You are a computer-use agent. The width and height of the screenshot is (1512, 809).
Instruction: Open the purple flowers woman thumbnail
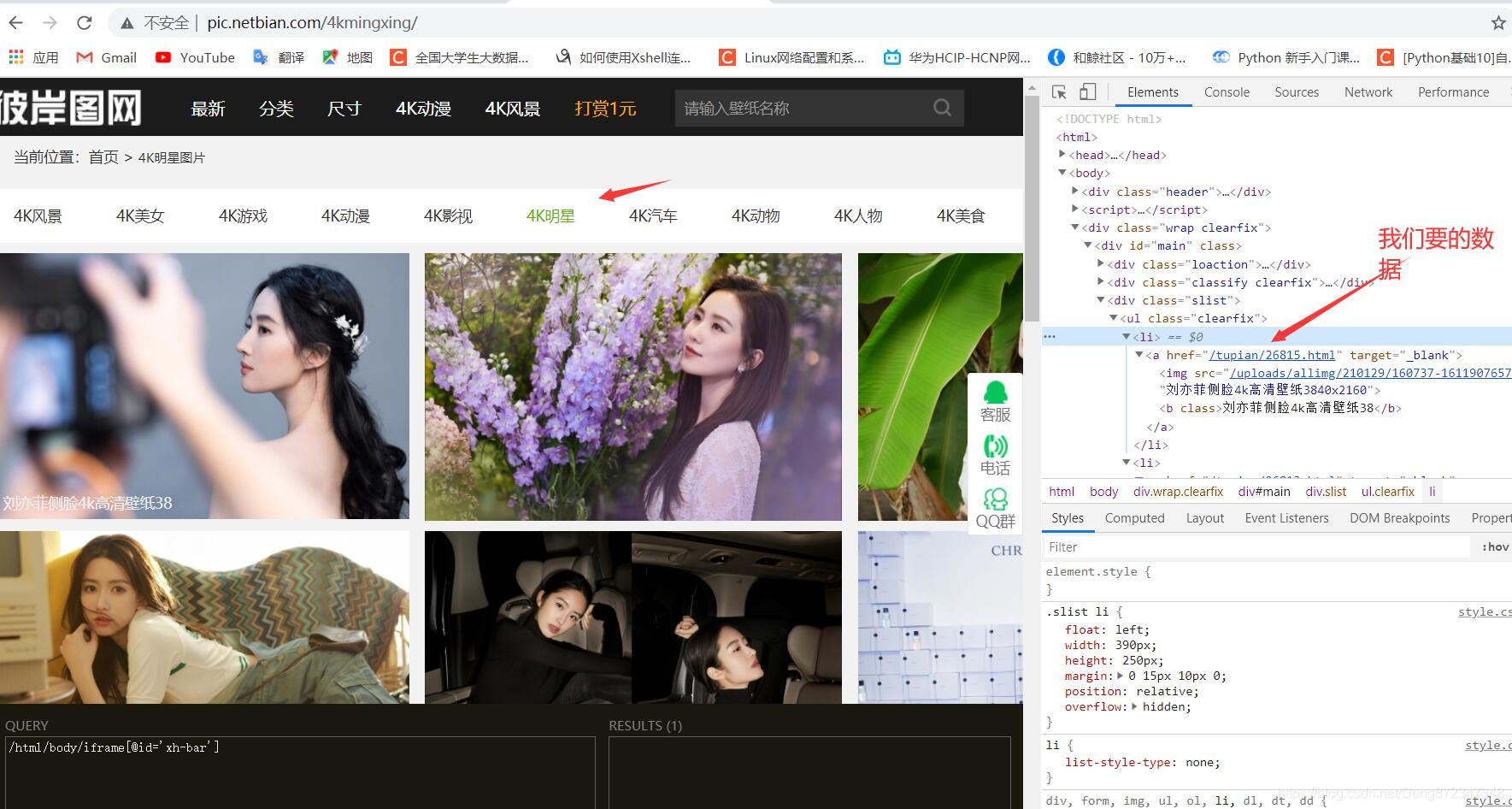(x=632, y=387)
